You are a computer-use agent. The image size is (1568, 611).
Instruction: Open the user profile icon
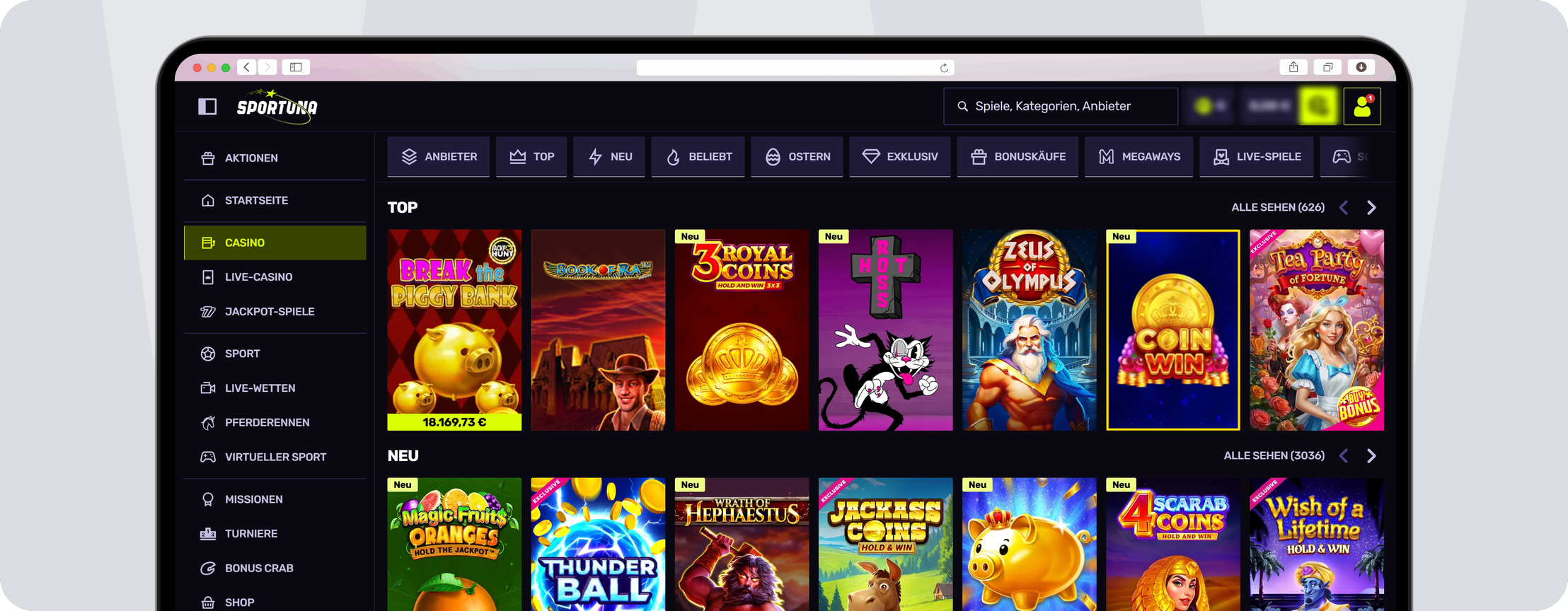pyautogui.click(x=1362, y=106)
